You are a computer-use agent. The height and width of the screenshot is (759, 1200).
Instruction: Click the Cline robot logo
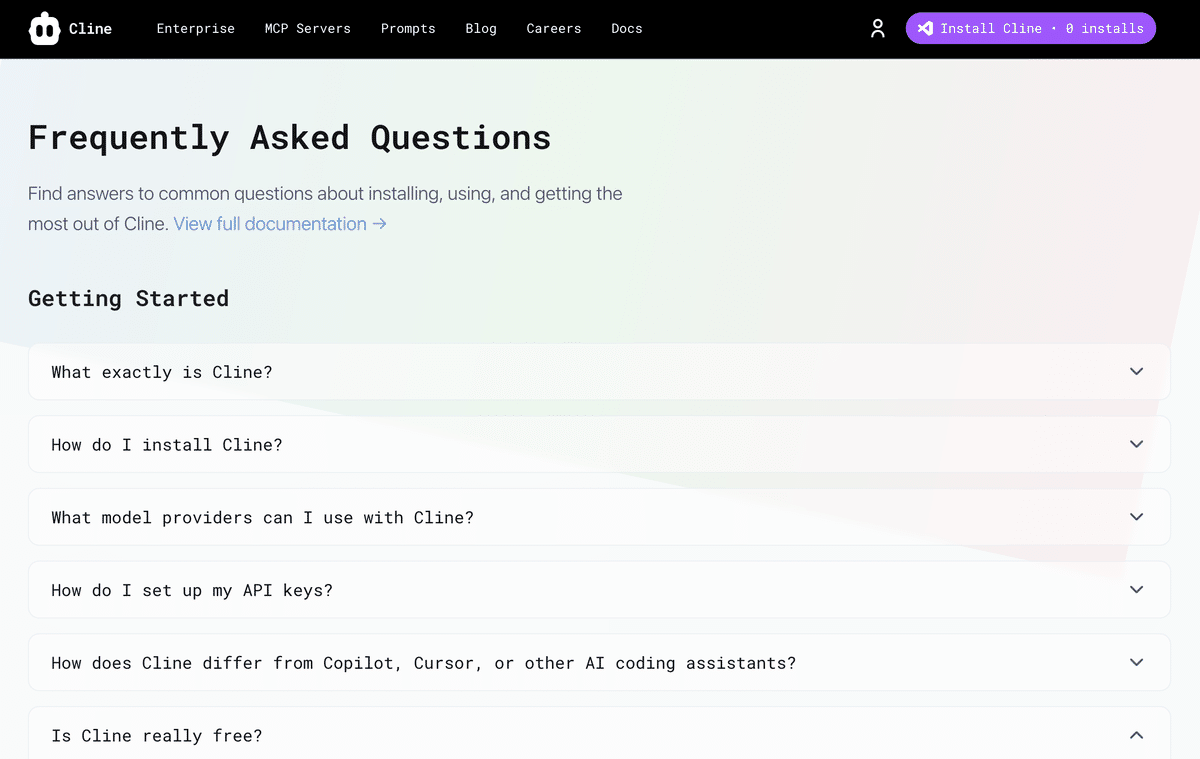pyautogui.click(x=44, y=28)
